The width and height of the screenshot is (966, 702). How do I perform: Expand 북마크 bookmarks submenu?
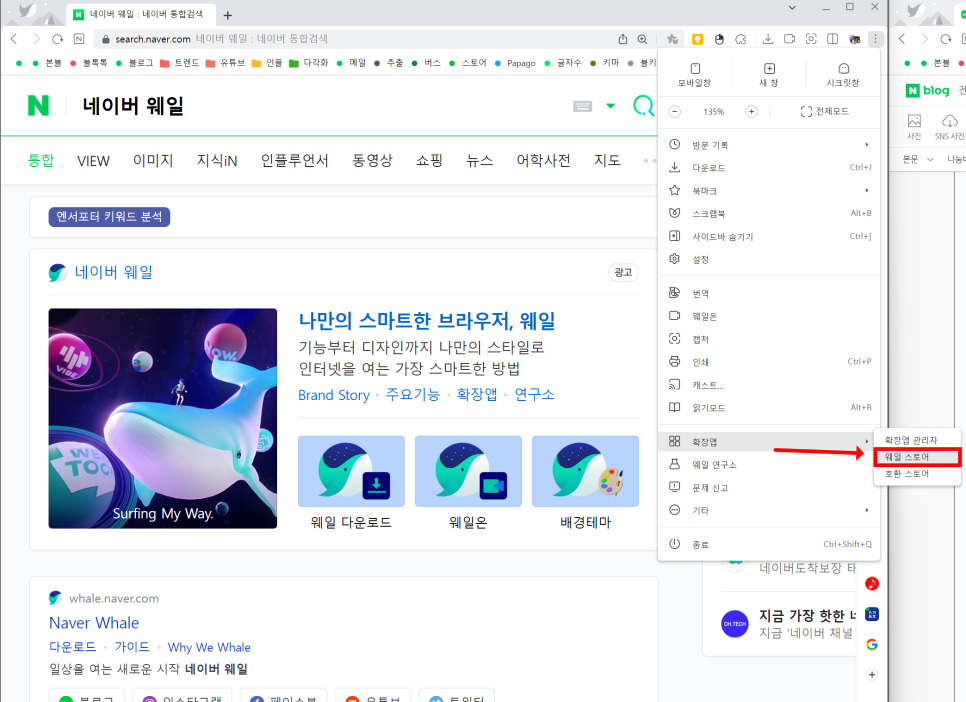[769, 190]
